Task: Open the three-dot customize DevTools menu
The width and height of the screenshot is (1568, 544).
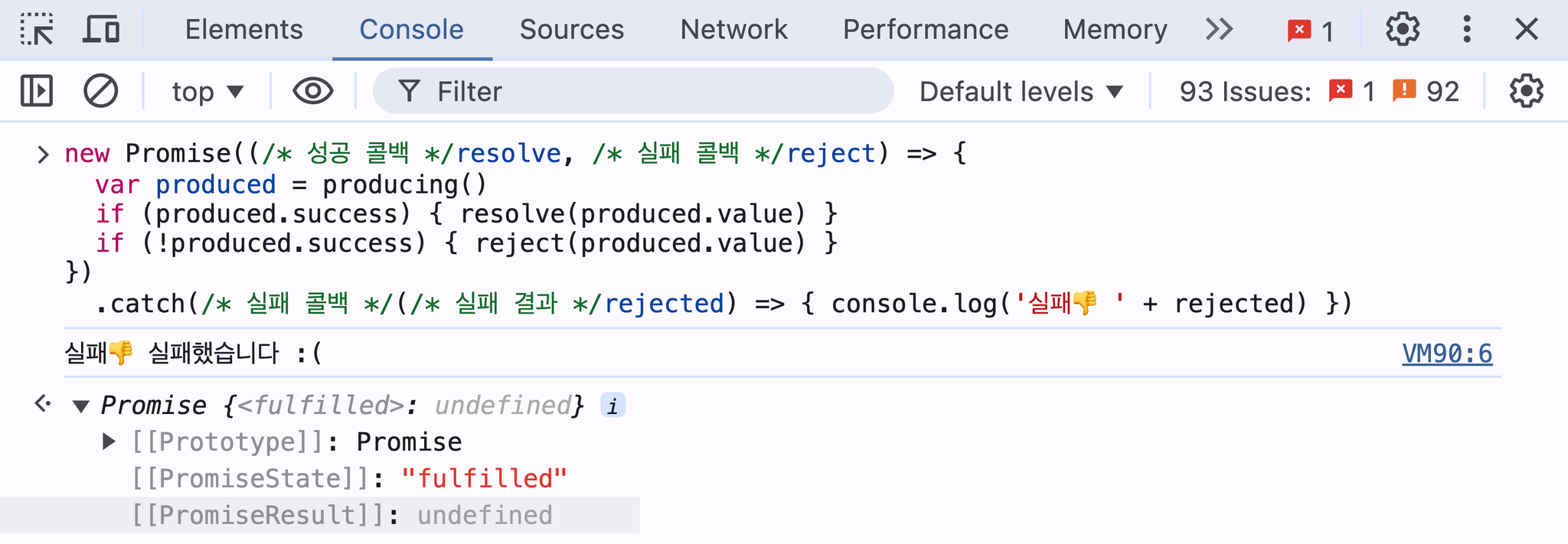Action: click(x=1466, y=30)
